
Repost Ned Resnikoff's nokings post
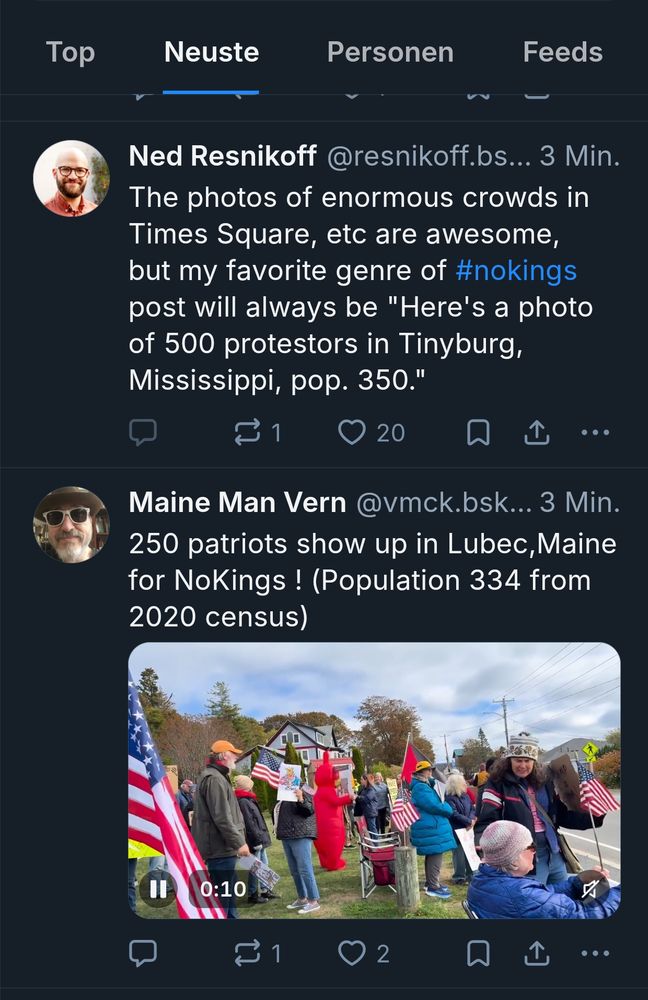click(257, 432)
